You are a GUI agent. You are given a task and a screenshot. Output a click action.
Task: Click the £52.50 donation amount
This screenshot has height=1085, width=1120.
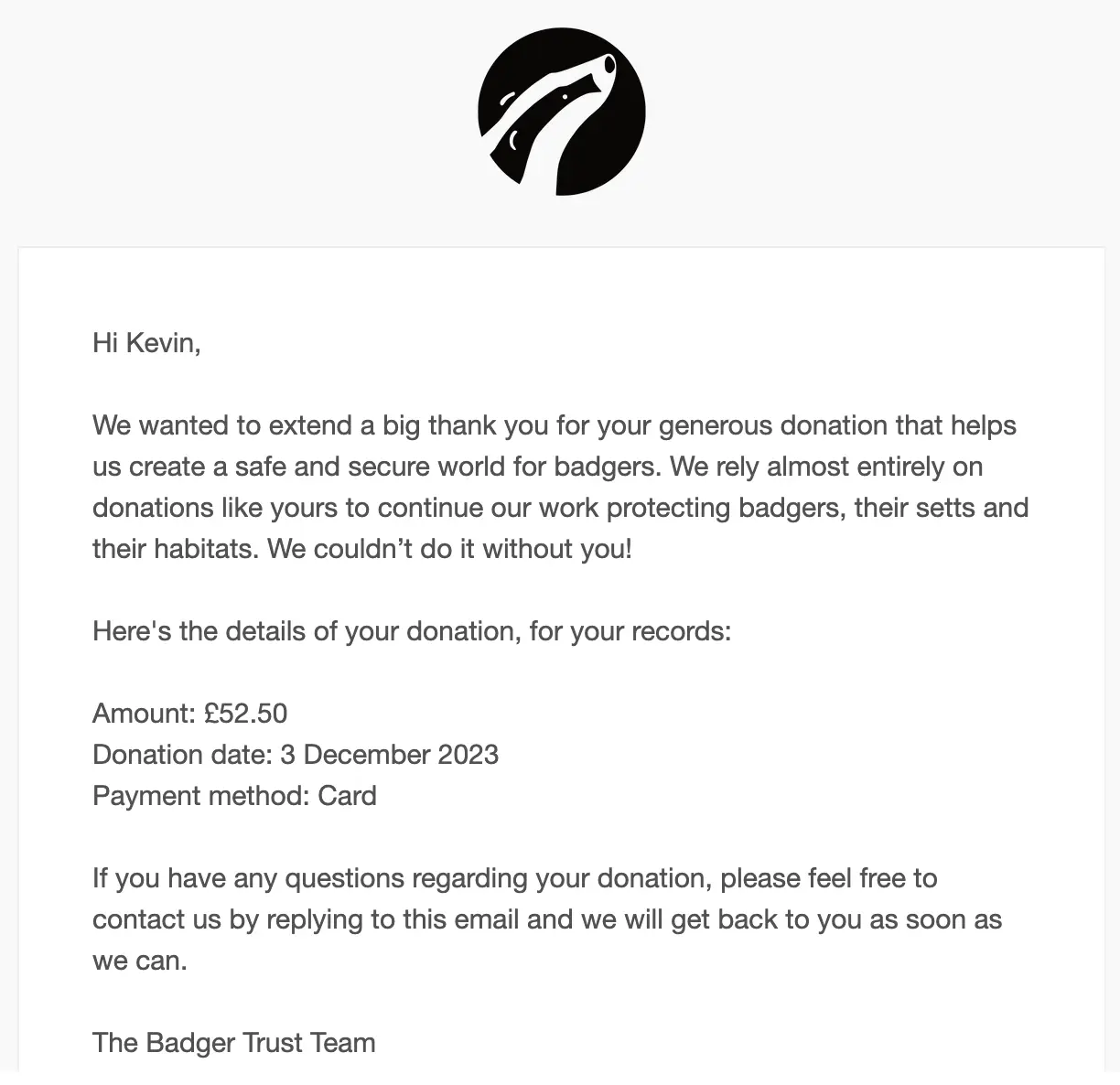coord(246,714)
